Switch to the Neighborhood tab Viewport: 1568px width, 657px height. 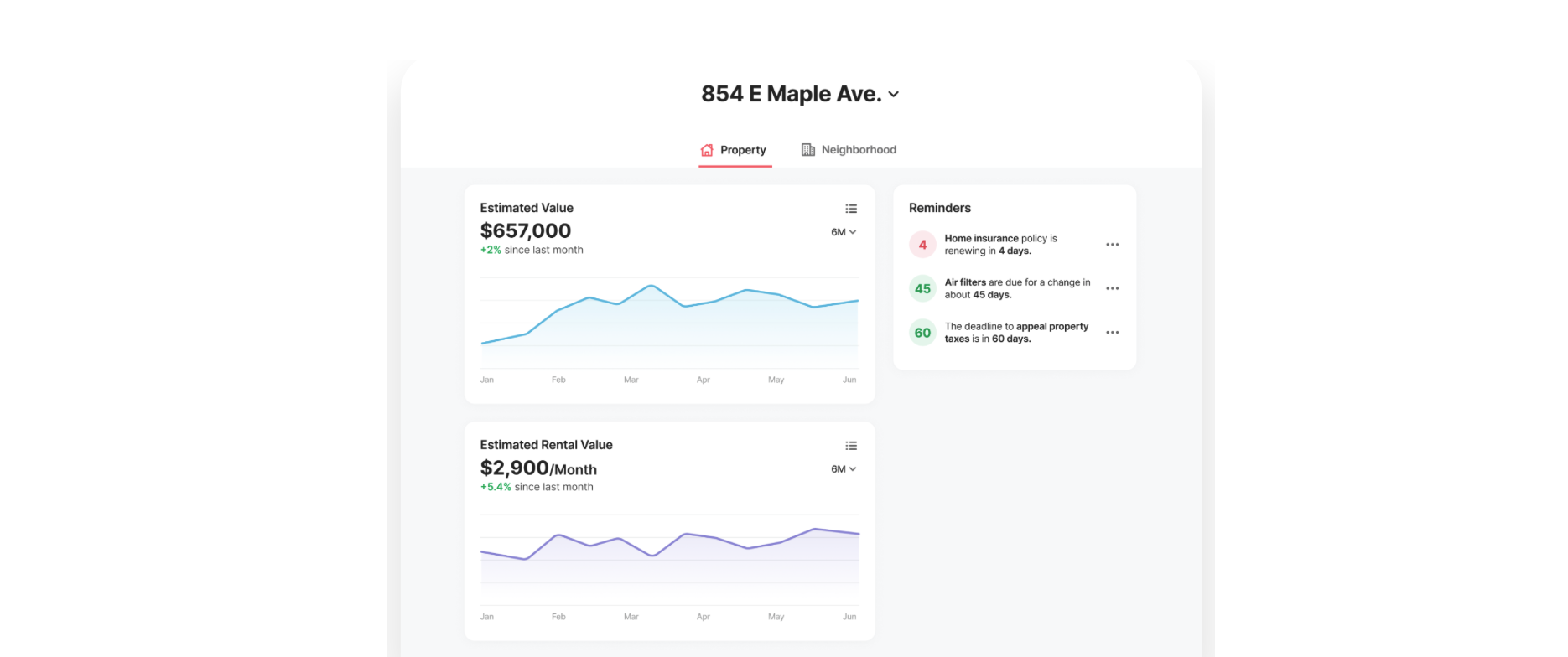[x=849, y=150]
